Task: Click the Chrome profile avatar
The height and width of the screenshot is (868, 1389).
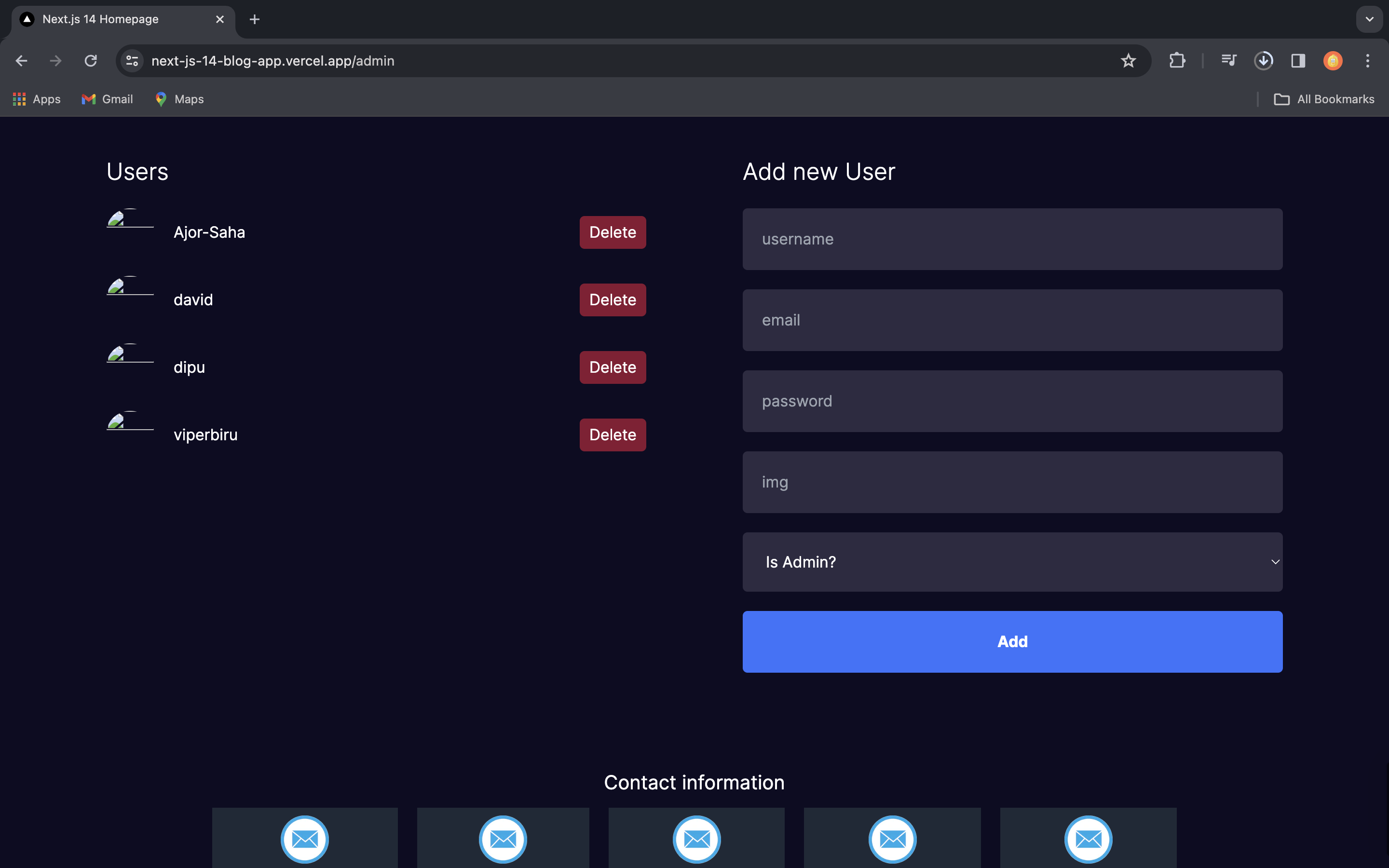Action: point(1333,61)
